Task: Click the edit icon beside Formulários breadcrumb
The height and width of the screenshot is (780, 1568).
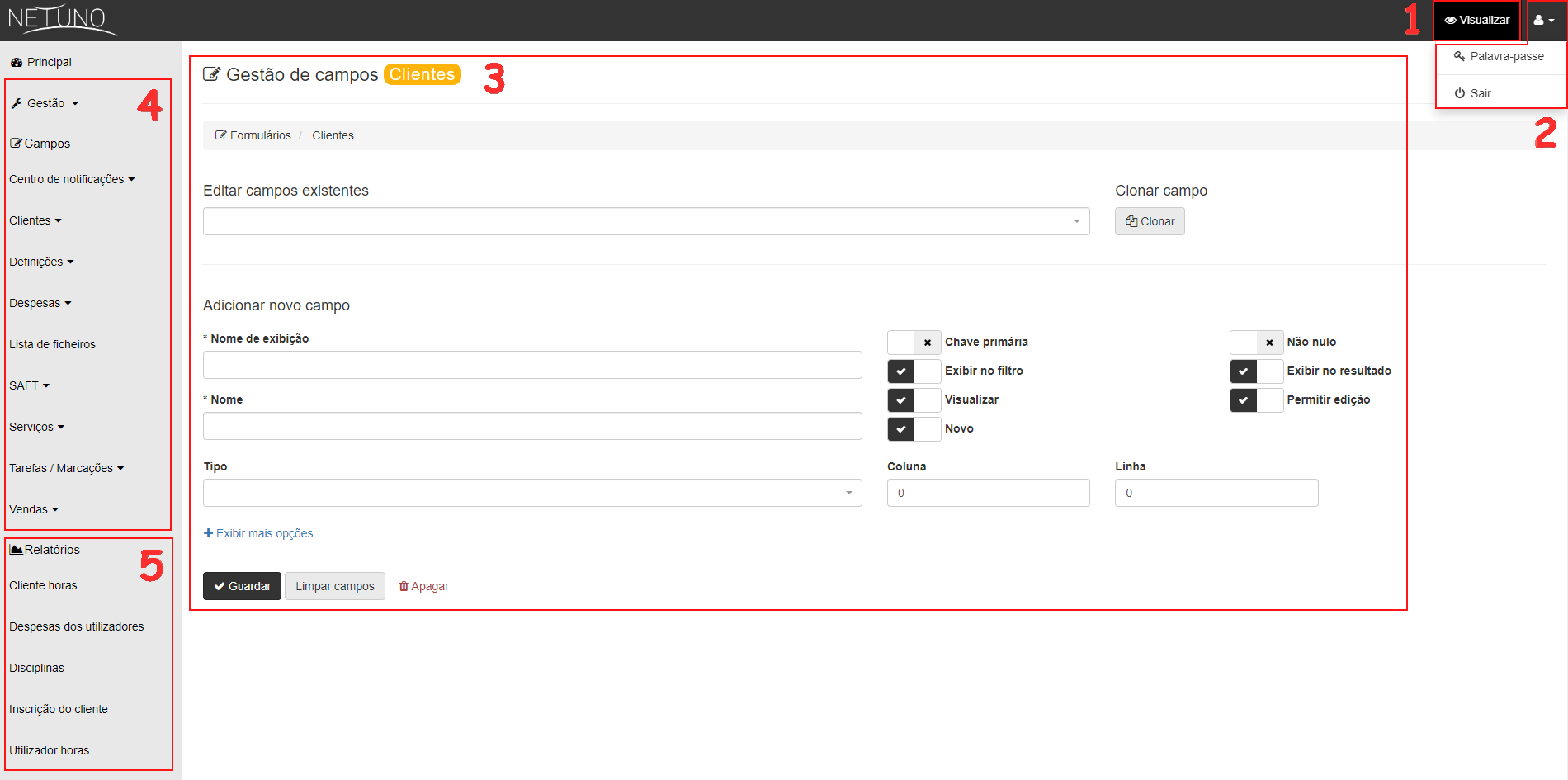Action: pos(220,135)
